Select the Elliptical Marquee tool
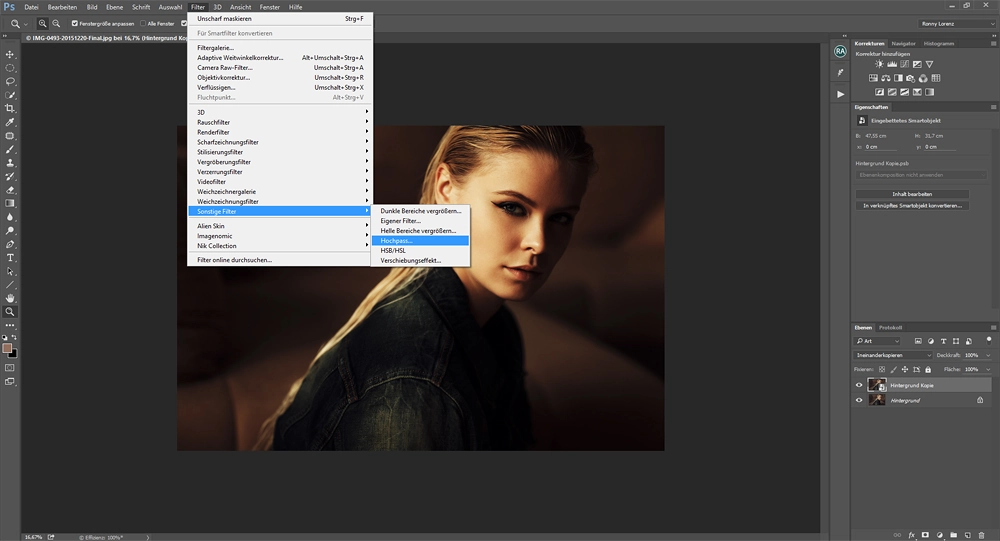Image resolution: width=1000 pixels, height=541 pixels. [10, 68]
